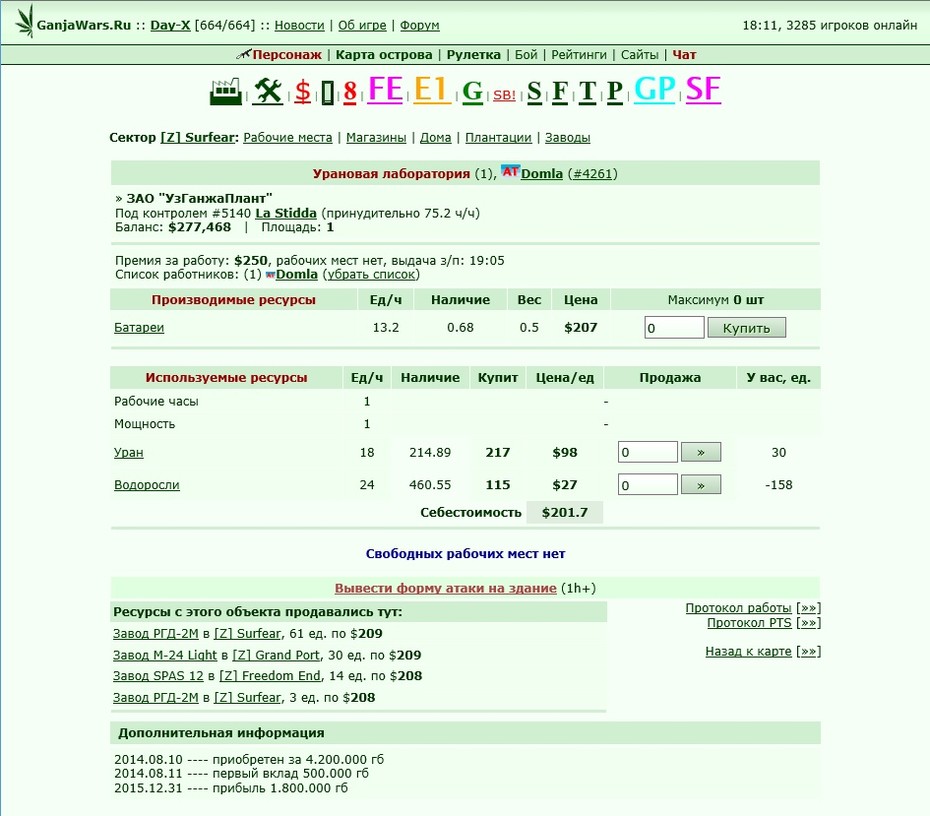Open the Форум link
Image resolution: width=930 pixels, height=816 pixels.
tap(419, 26)
